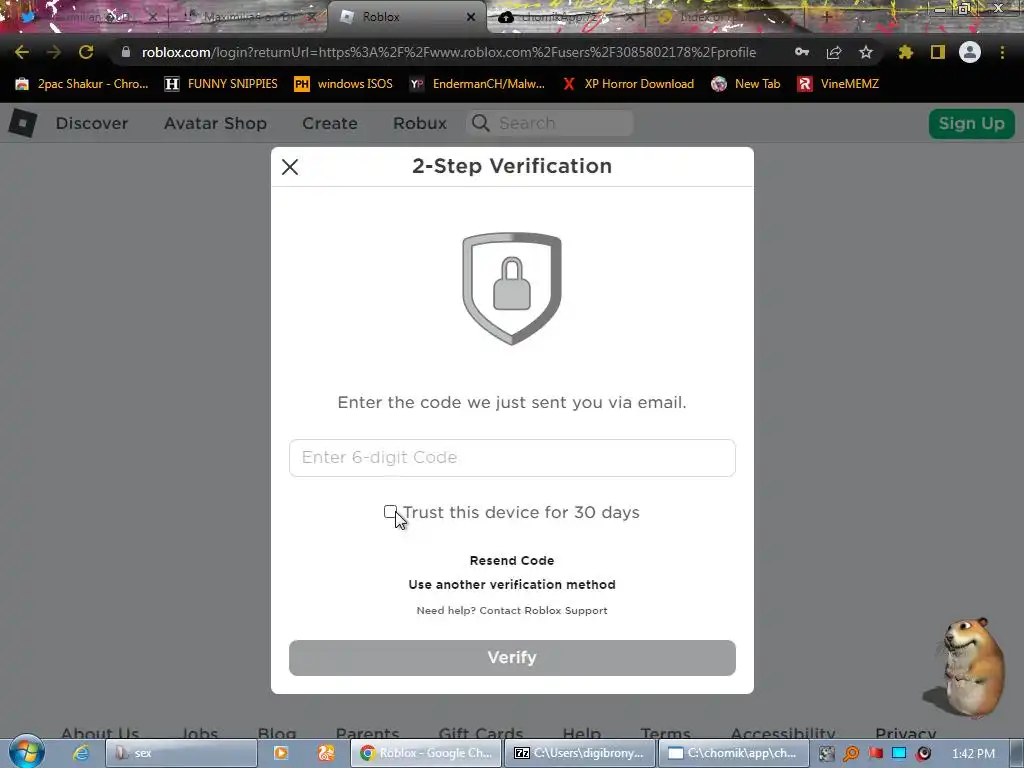
Task: Reload the page with the refresh icon
Action: (x=86, y=52)
